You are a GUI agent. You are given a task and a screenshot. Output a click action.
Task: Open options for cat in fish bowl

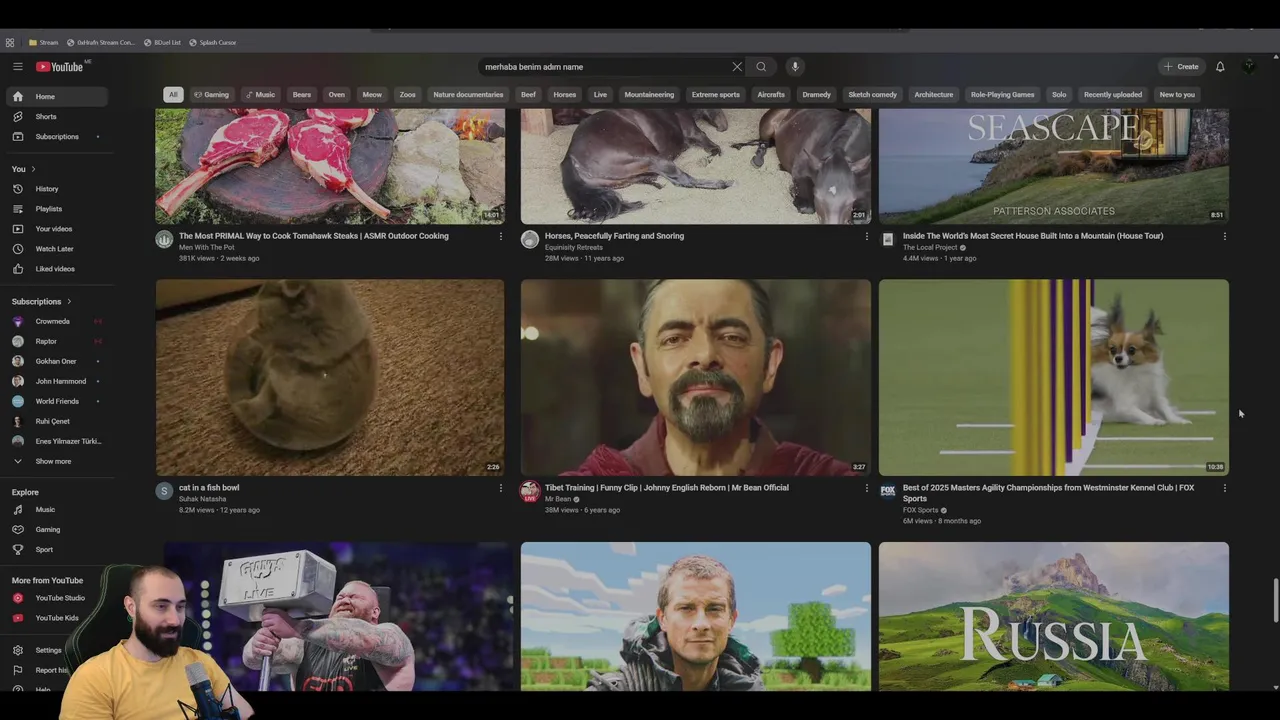501,488
